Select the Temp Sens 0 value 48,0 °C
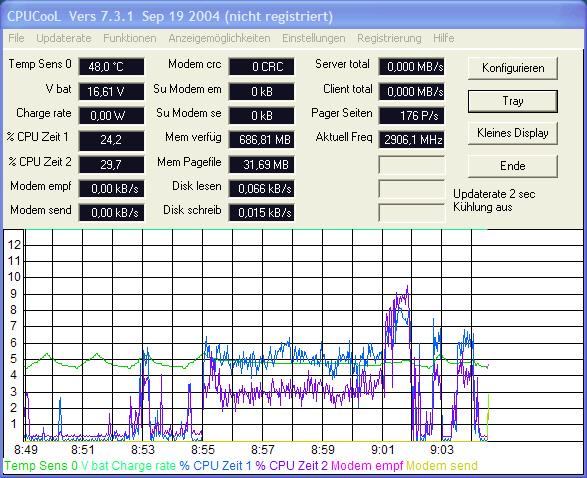This screenshot has height=478, width=587. pos(111,67)
